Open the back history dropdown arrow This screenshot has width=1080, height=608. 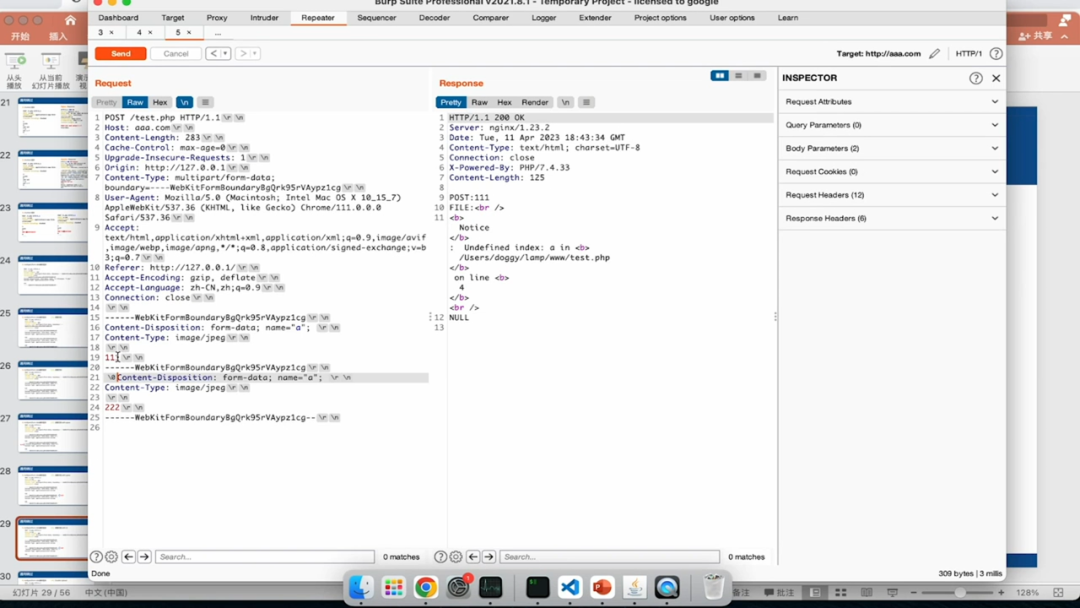tap(225, 53)
